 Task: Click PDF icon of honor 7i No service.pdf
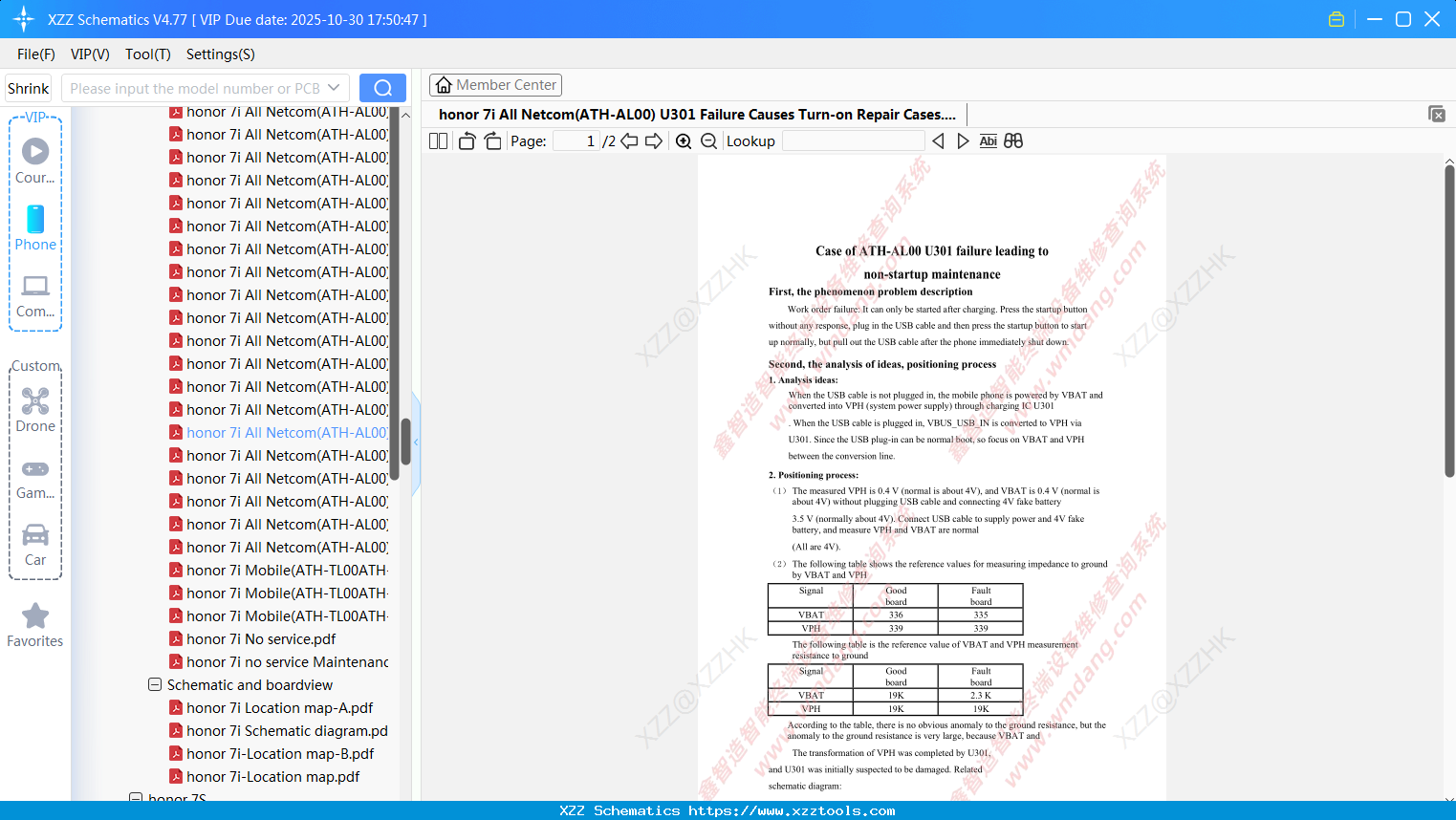coord(176,638)
